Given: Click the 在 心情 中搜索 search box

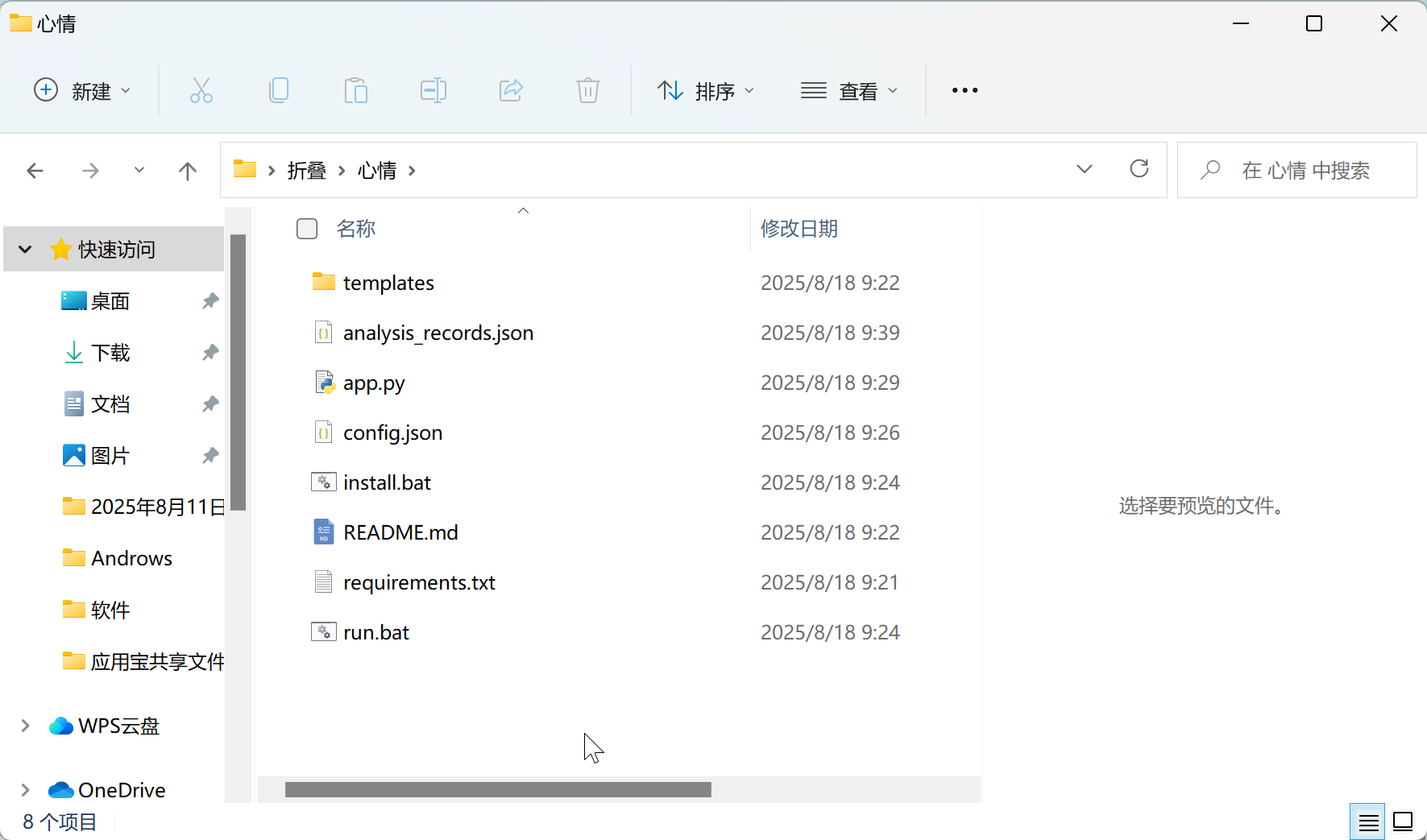Looking at the screenshot, I should tap(1296, 170).
